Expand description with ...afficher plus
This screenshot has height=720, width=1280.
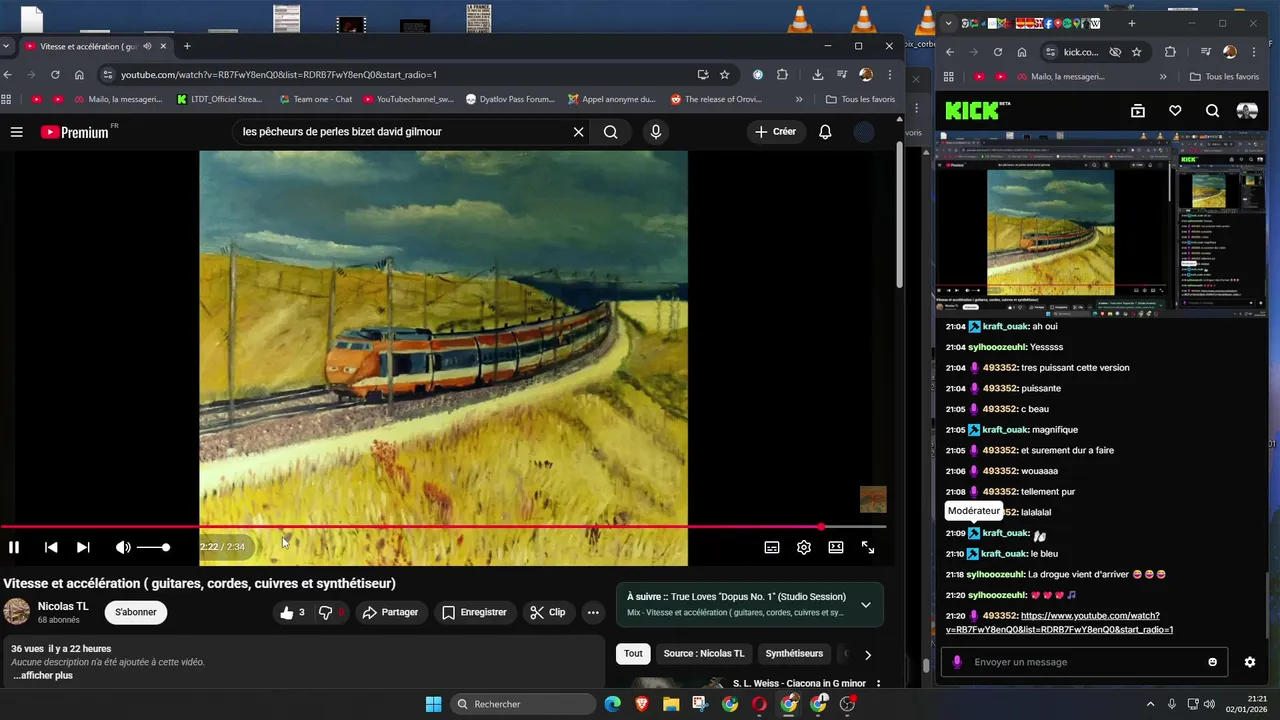coord(43,675)
